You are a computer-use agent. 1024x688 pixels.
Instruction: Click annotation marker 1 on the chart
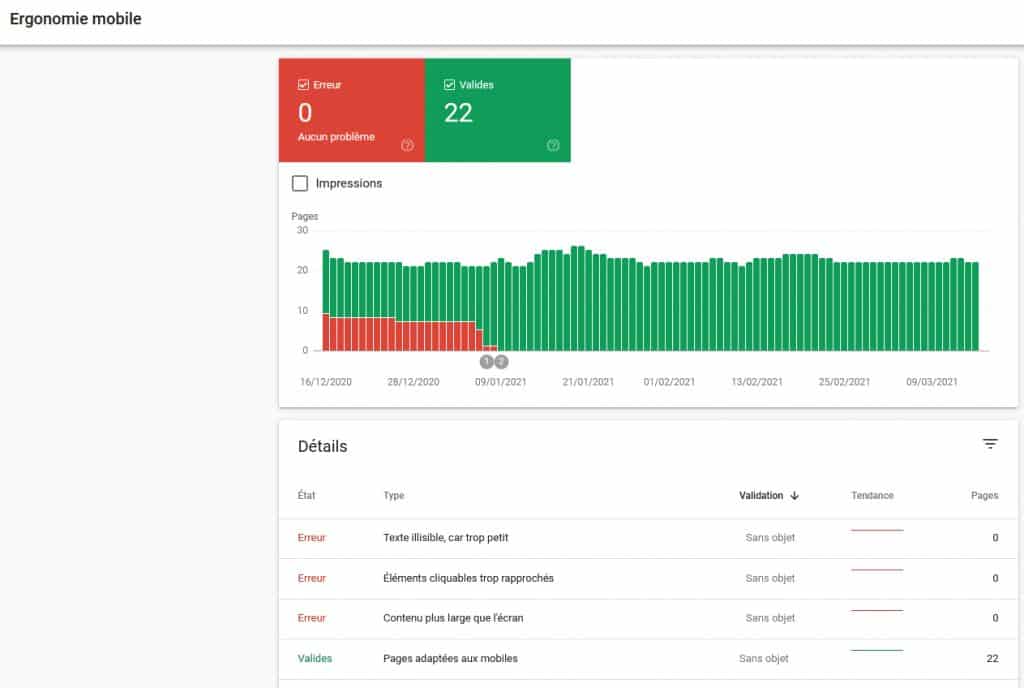(x=487, y=361)
